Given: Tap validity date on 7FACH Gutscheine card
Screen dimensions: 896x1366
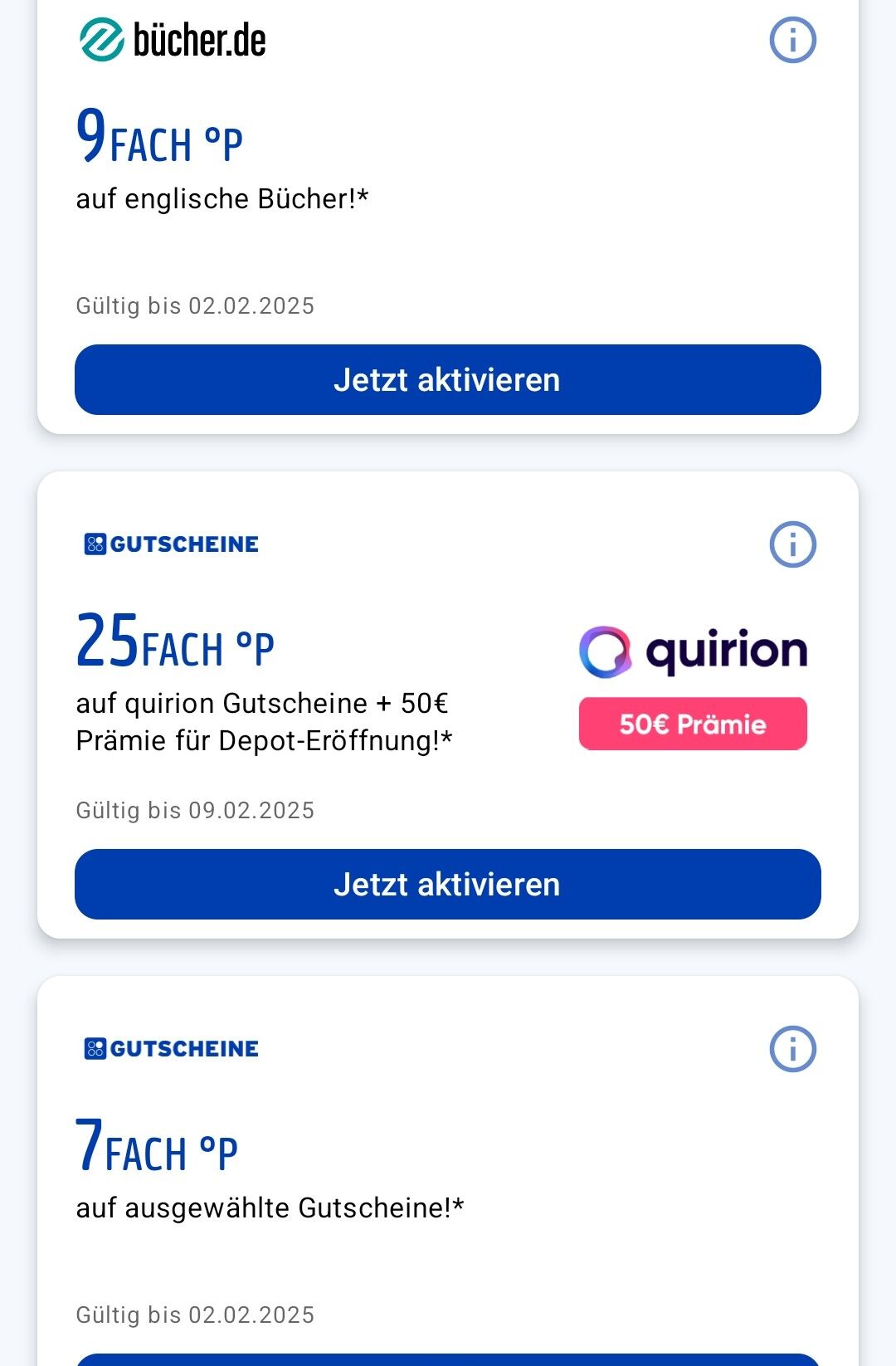Looking at the screenshot, I should 195,1315.
